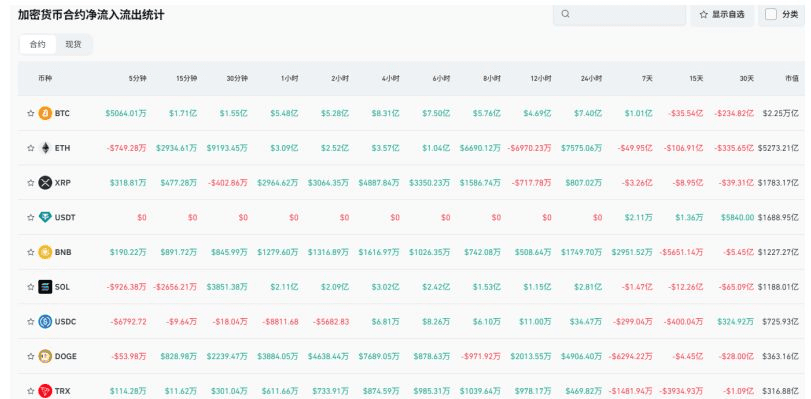The image size is (811, 399).
Task: Open the BTC symbol label
Action: (x=62, y=113)
